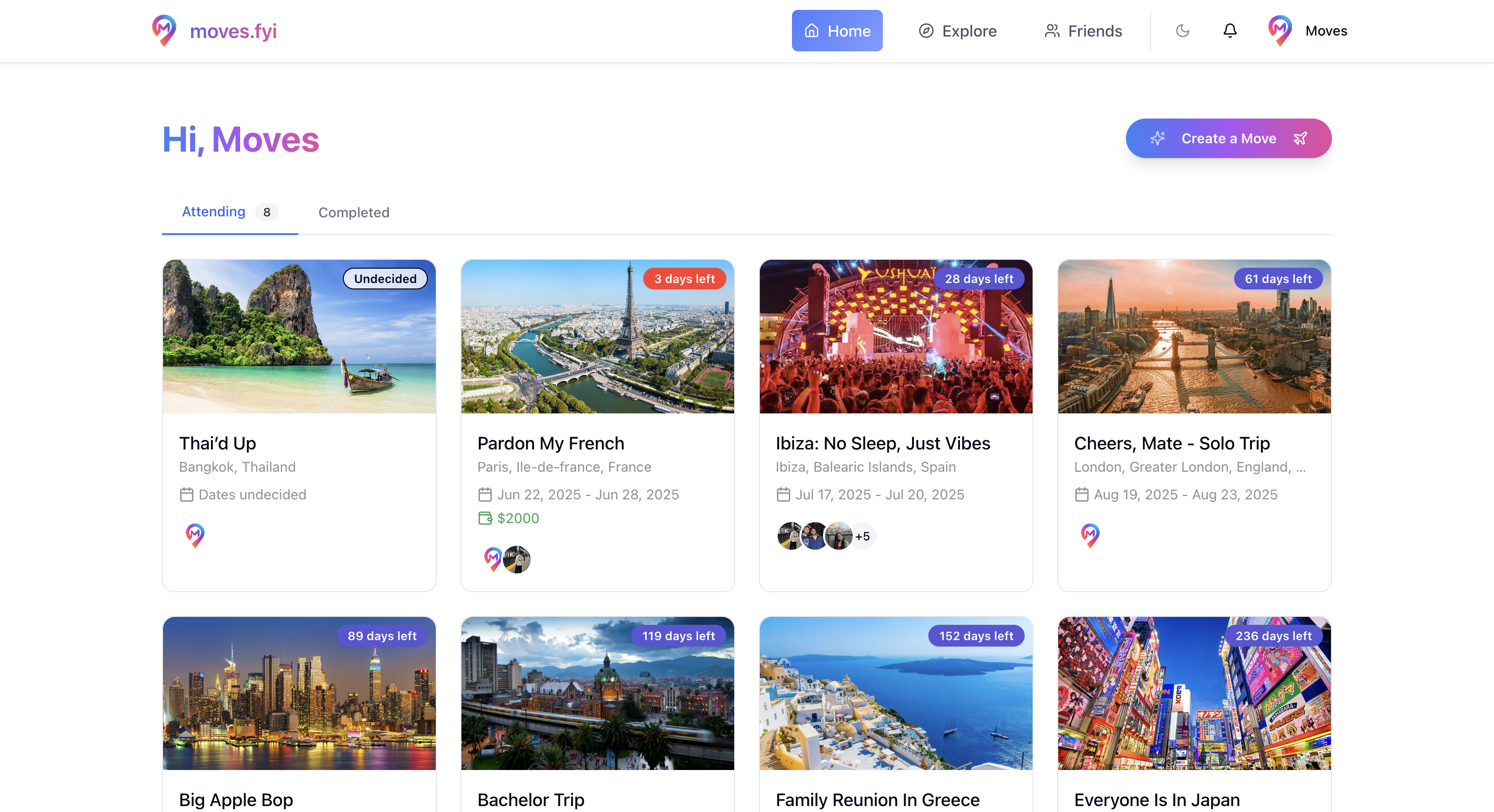
Task: Open the Friends page
Action: coord(1083,31)
